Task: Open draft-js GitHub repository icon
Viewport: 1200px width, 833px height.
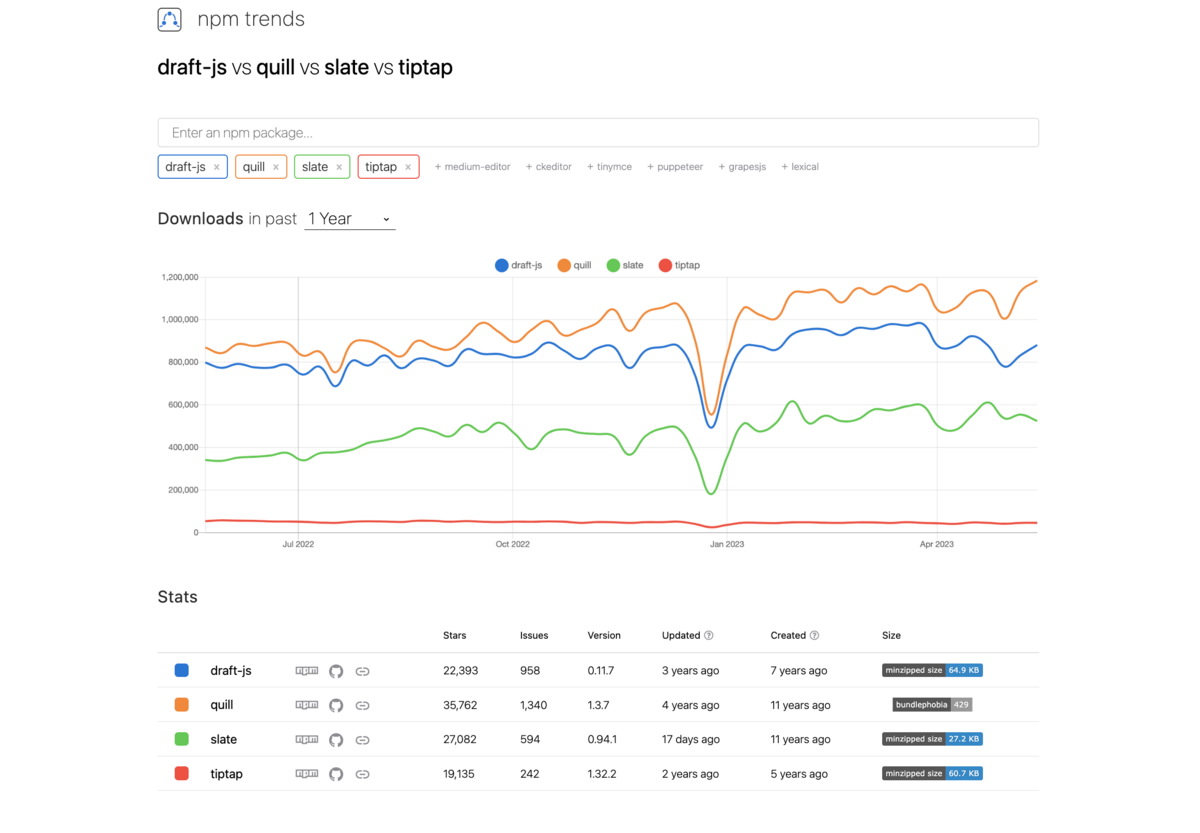Action: (x=336, y=671)
